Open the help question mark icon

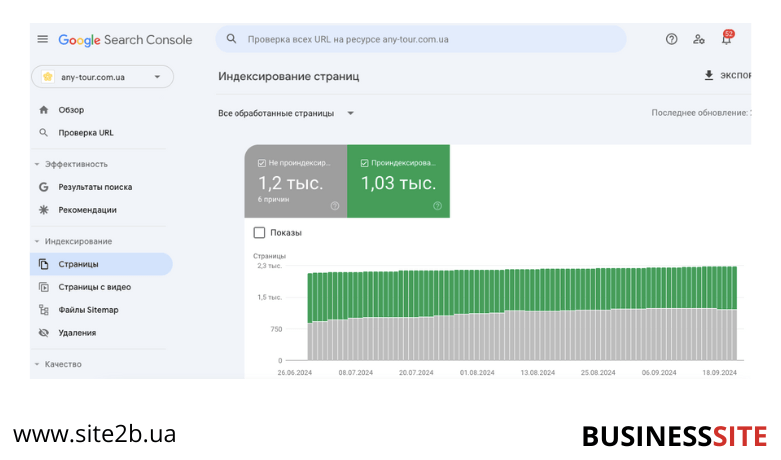671,39
